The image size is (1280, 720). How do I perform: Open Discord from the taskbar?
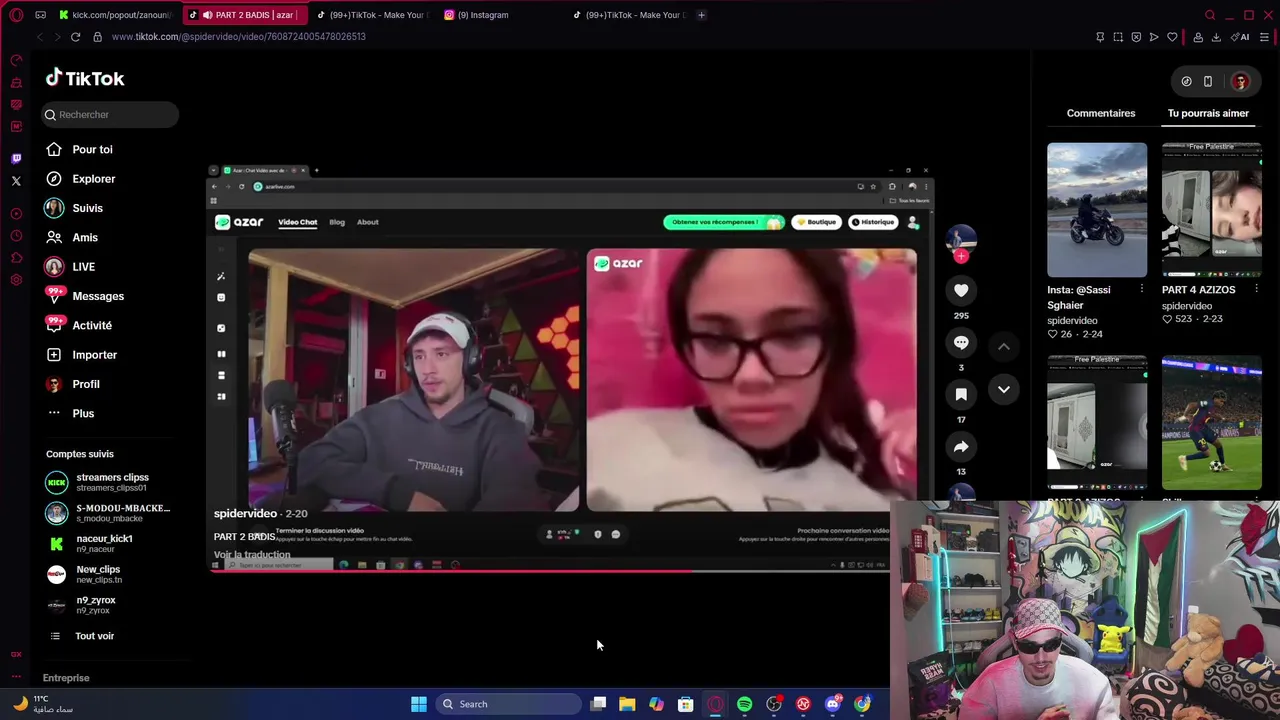click(x=832, y=704)
